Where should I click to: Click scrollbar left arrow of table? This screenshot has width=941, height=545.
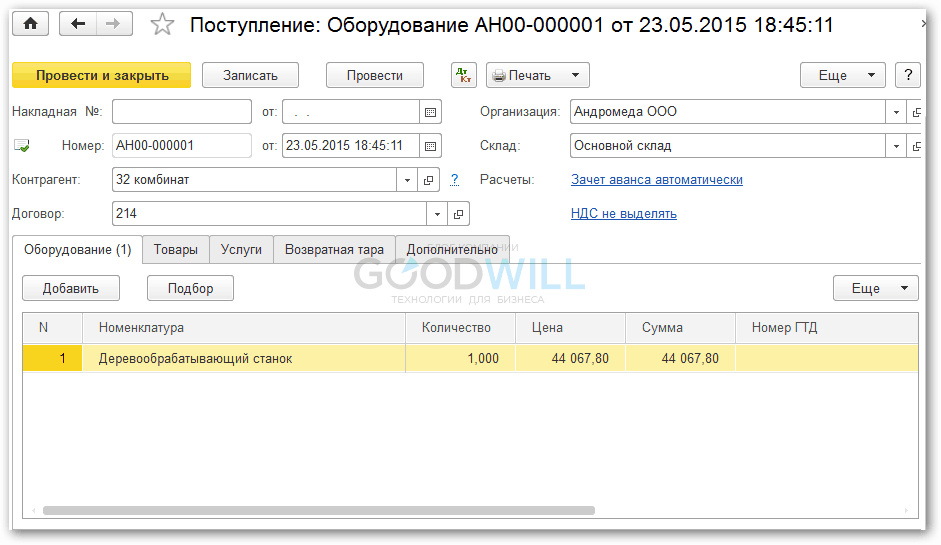click(x=34, y=511)
